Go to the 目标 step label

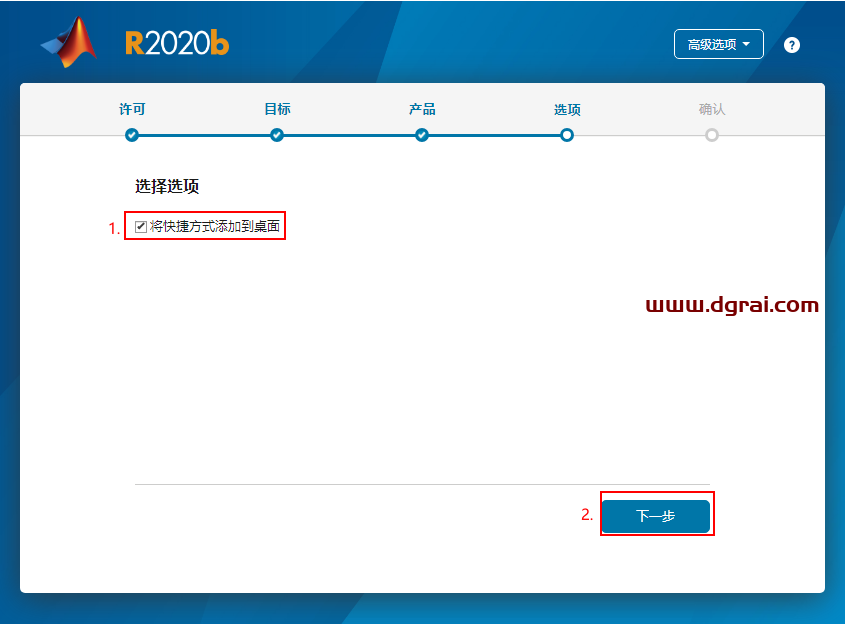pos(277,109)
